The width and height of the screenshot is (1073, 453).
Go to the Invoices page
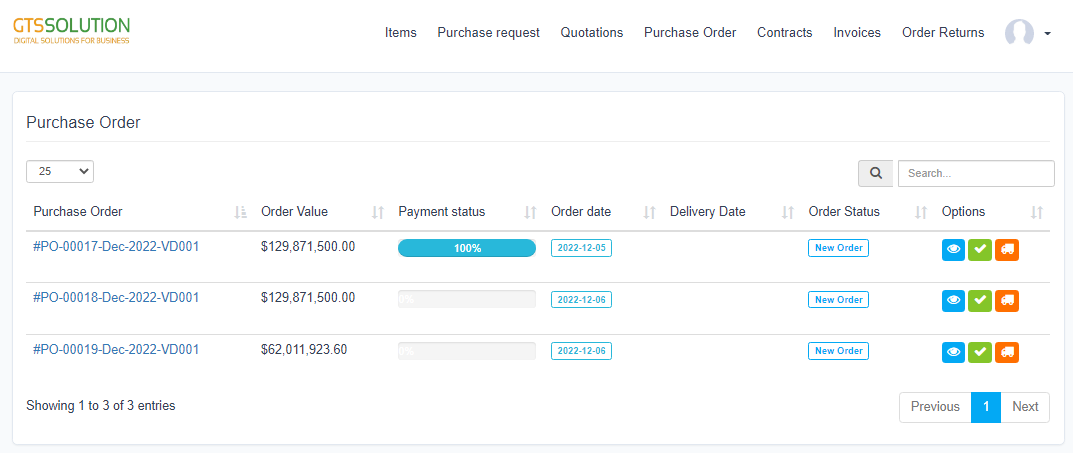click(857, 33)
